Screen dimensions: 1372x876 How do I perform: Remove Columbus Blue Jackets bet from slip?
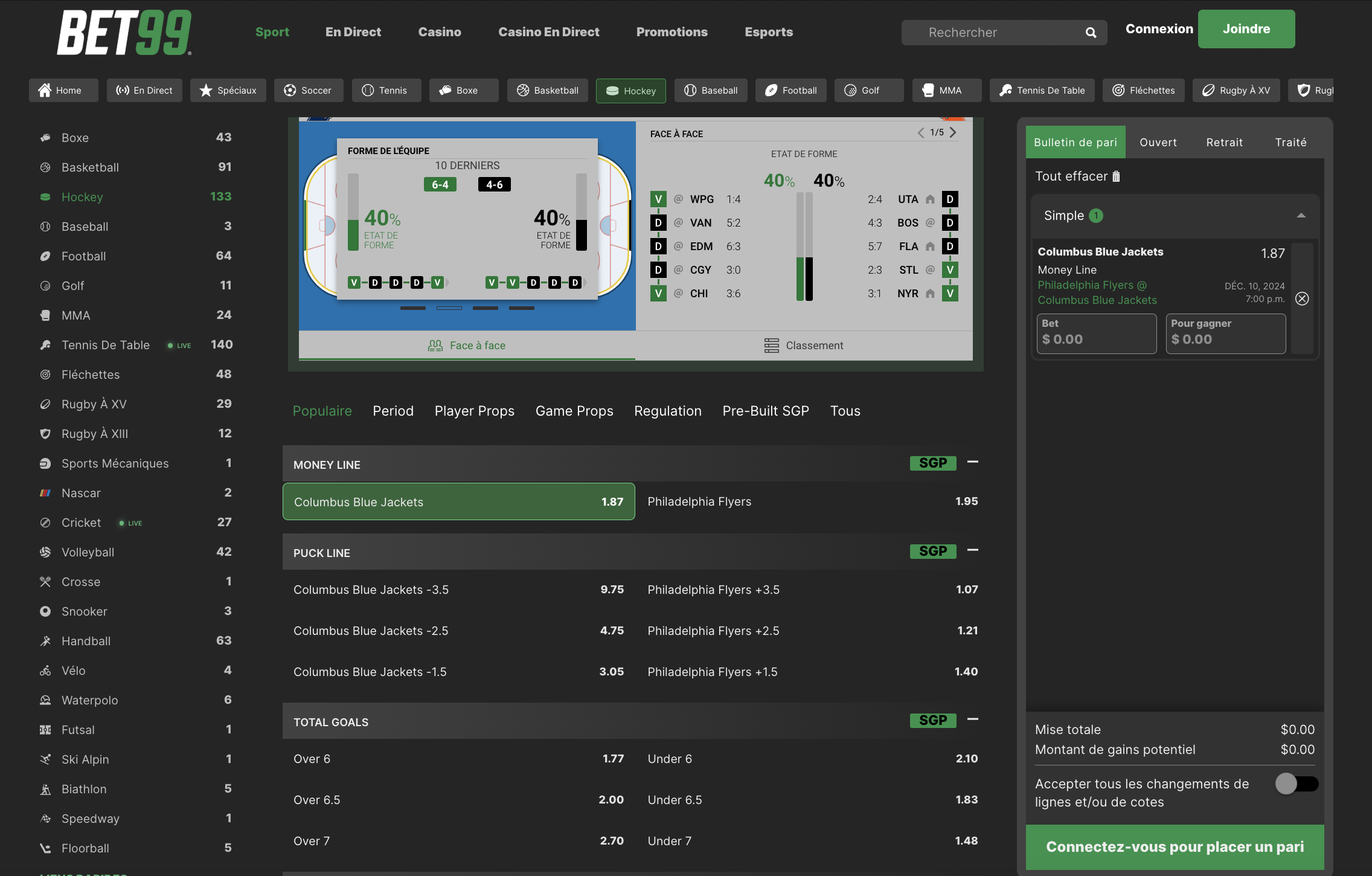pos(1302,298)
